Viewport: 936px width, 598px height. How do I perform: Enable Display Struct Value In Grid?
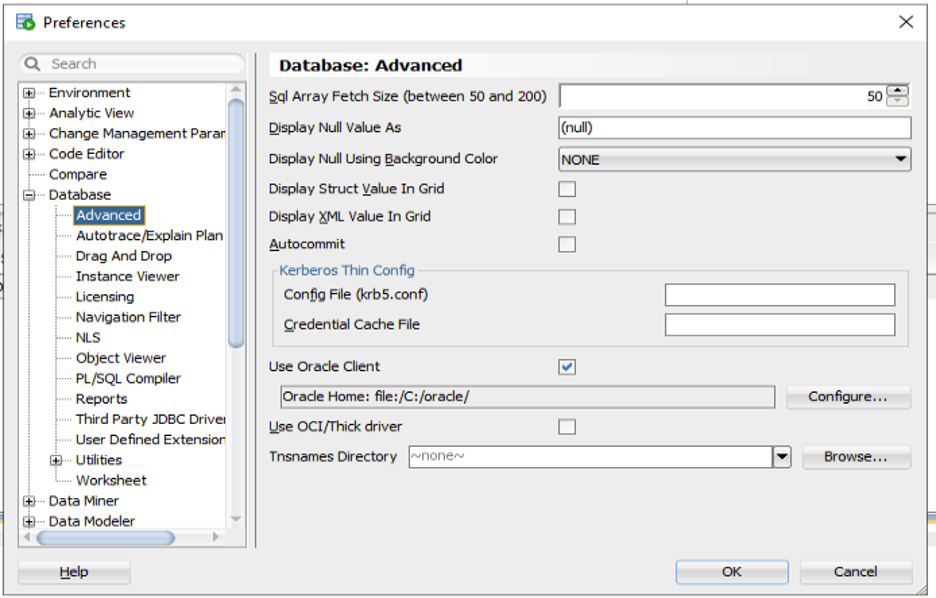pyautogui.click(x=567, y=189)
